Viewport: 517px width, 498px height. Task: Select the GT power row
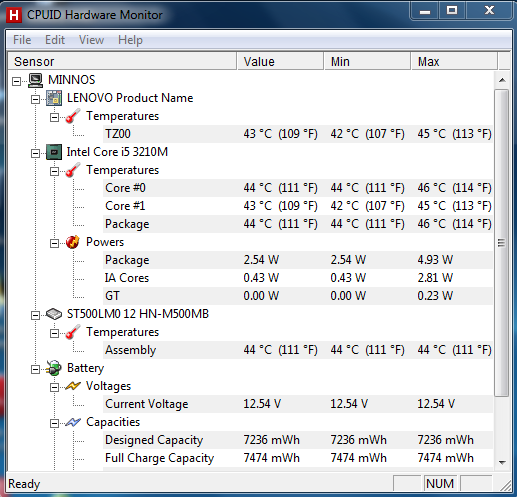coord(298,296)
